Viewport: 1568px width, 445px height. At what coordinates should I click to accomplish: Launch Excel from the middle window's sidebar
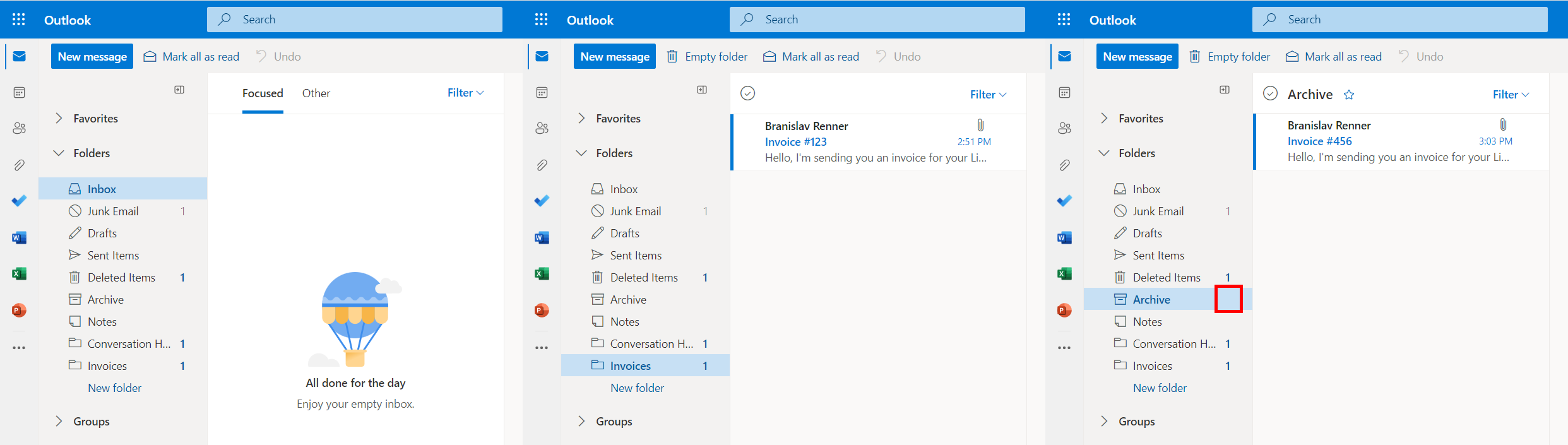tap(542, 274)
